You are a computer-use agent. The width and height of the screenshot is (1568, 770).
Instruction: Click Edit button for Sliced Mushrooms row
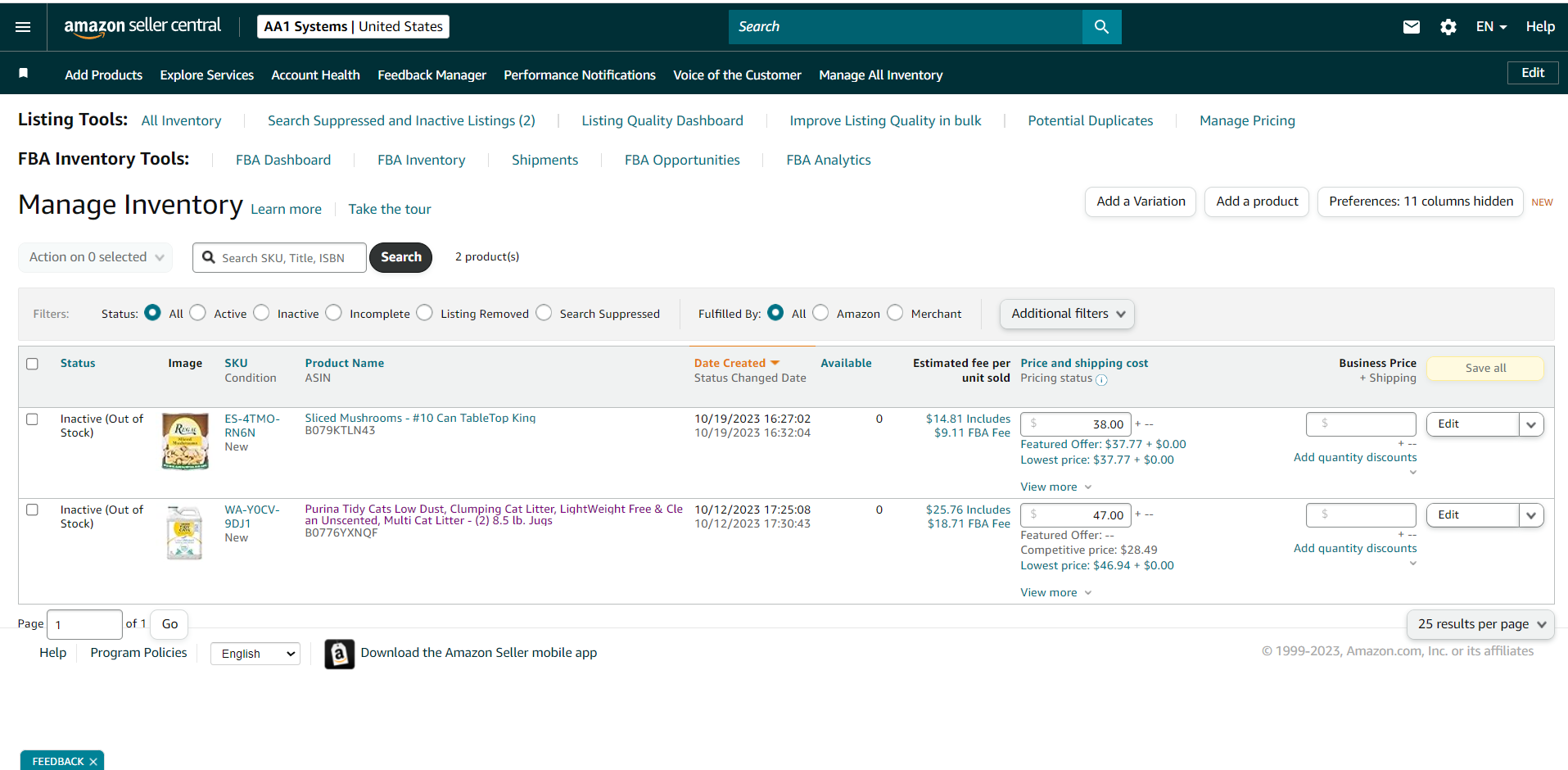coord(1472,424)
